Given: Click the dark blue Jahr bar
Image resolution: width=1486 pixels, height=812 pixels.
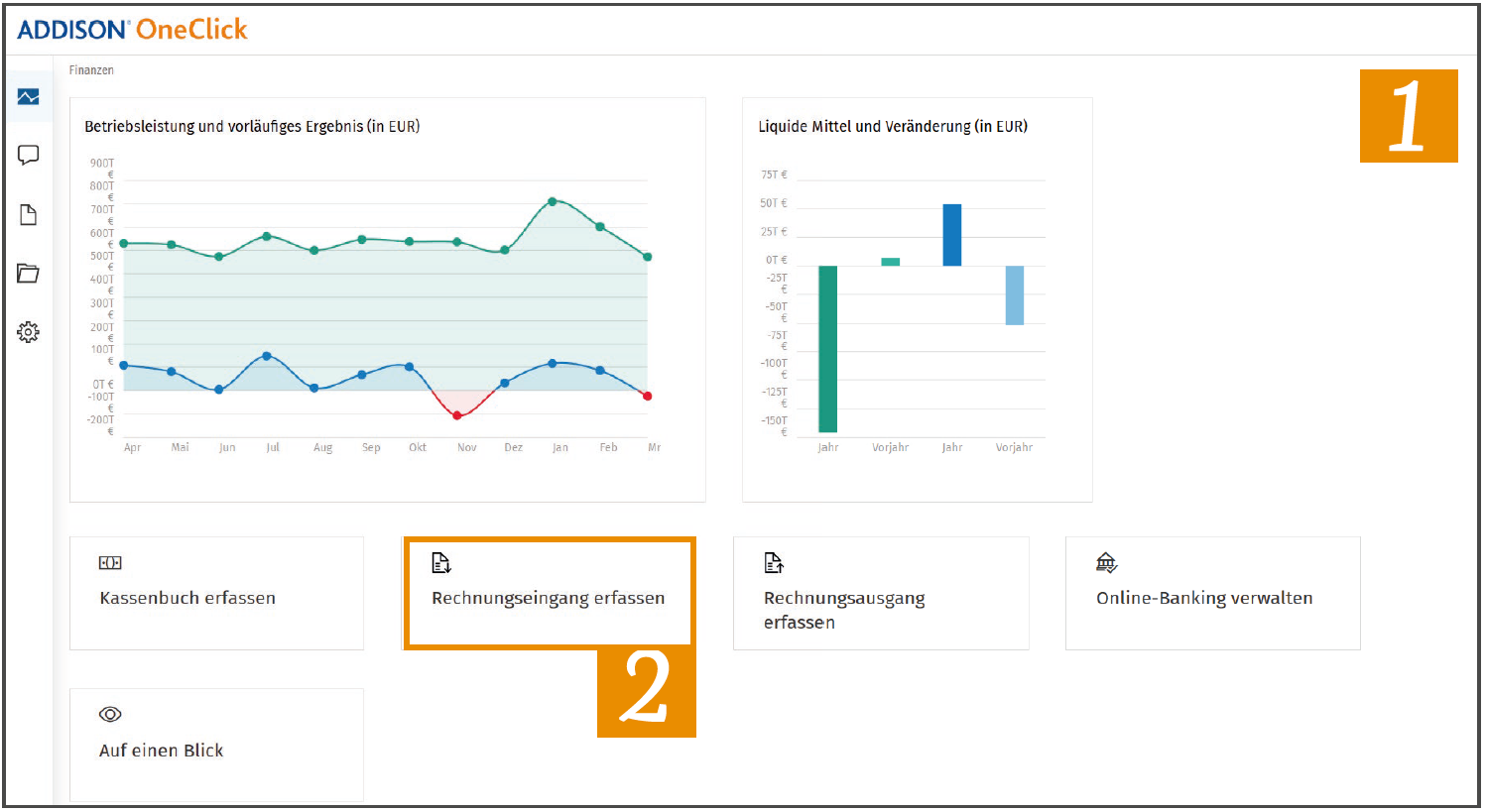Looking at the screenshot, I should click(952, 235).
